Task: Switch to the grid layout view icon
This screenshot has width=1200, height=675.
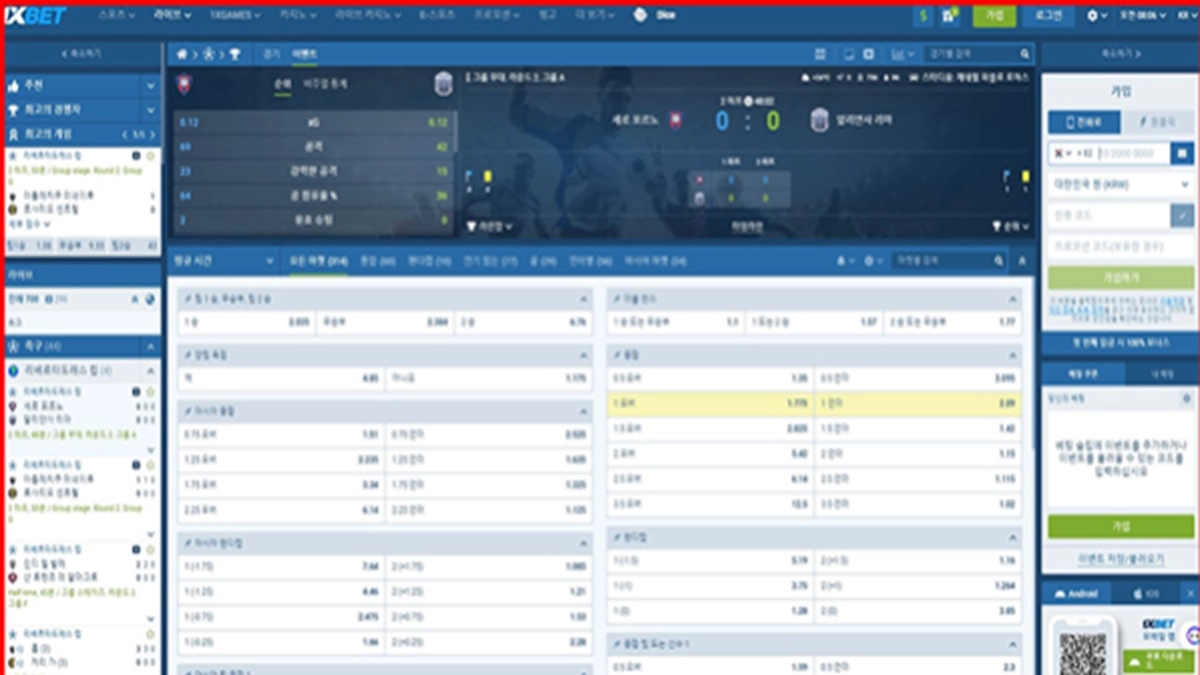Action: (820, 54)
